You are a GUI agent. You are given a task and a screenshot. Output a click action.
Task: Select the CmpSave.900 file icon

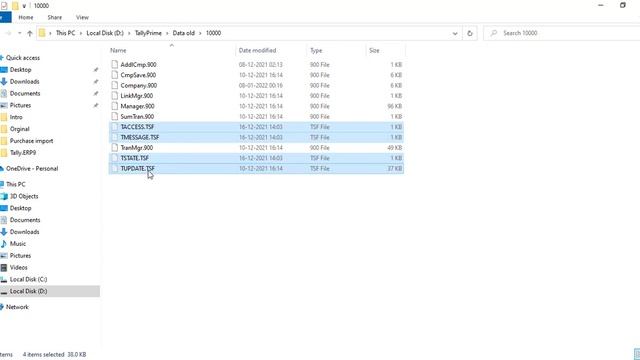[x=115, y=75]
